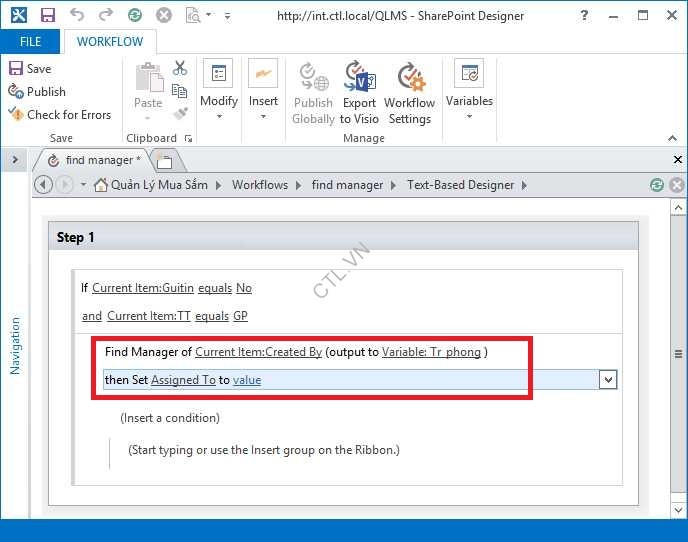The width and height of the screenshot is (688, 542).
Task: Switch to the WORKFLOW ribbon tab
Action: coord(110,41)
